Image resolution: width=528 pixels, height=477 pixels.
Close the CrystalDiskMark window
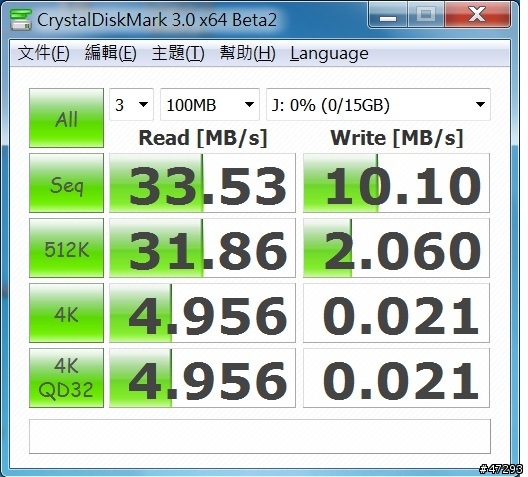(477, 15)
